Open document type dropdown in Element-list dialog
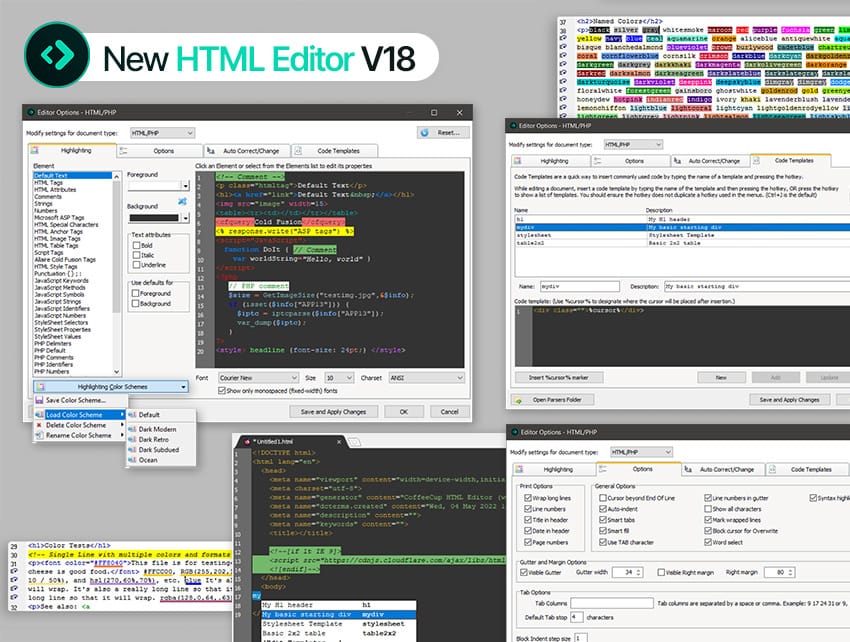Viewport: 850px width, 642px height. click(x=163, y=133)
